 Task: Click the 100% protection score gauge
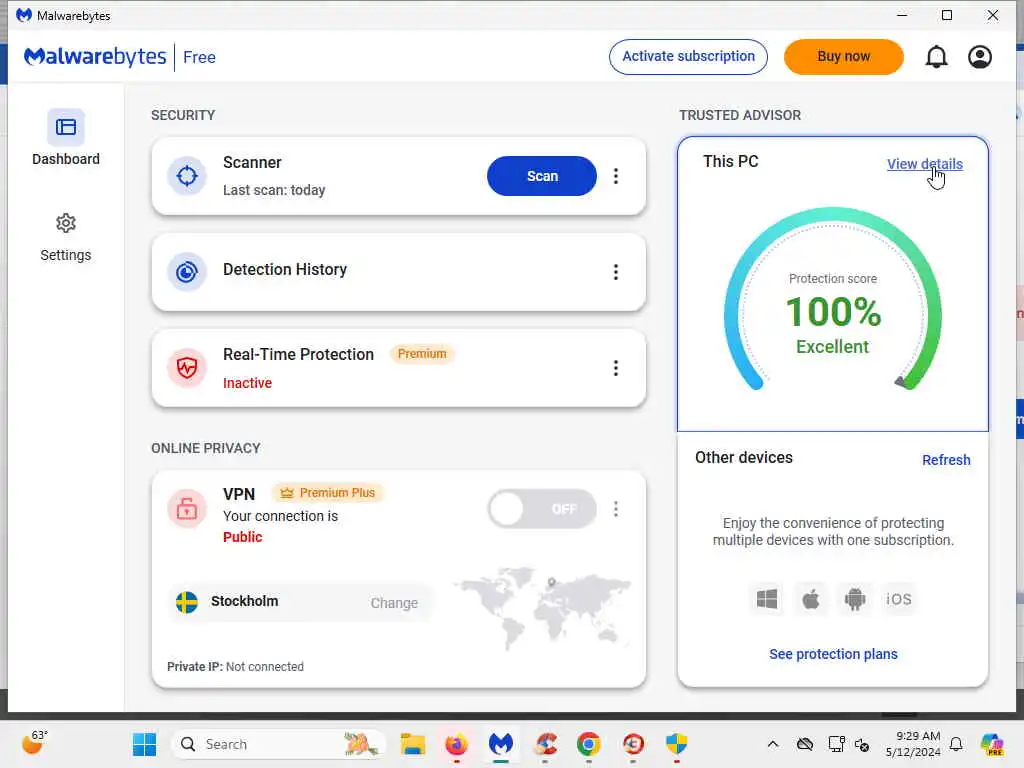coord(833,300)
